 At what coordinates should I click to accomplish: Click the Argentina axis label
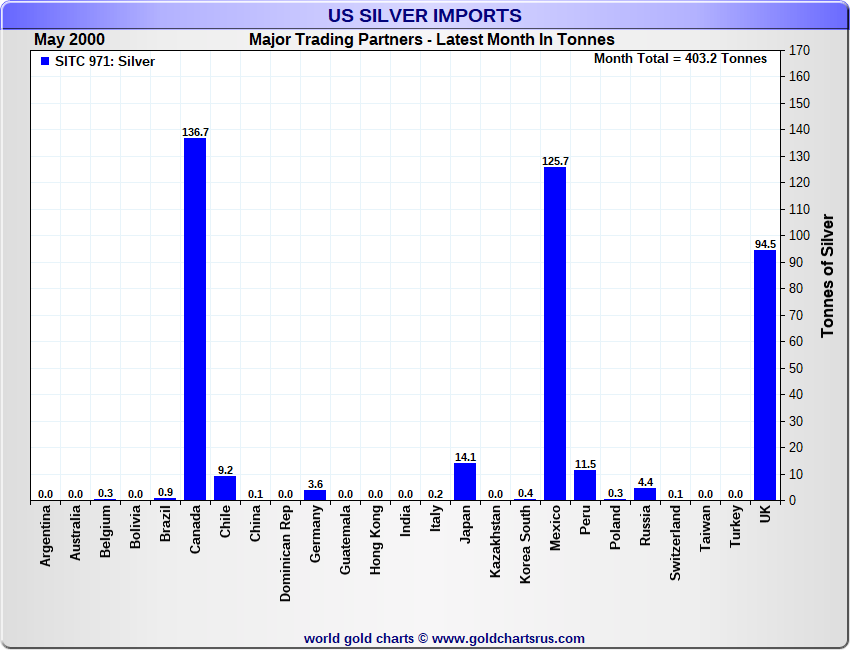click(x=45, y=536)
